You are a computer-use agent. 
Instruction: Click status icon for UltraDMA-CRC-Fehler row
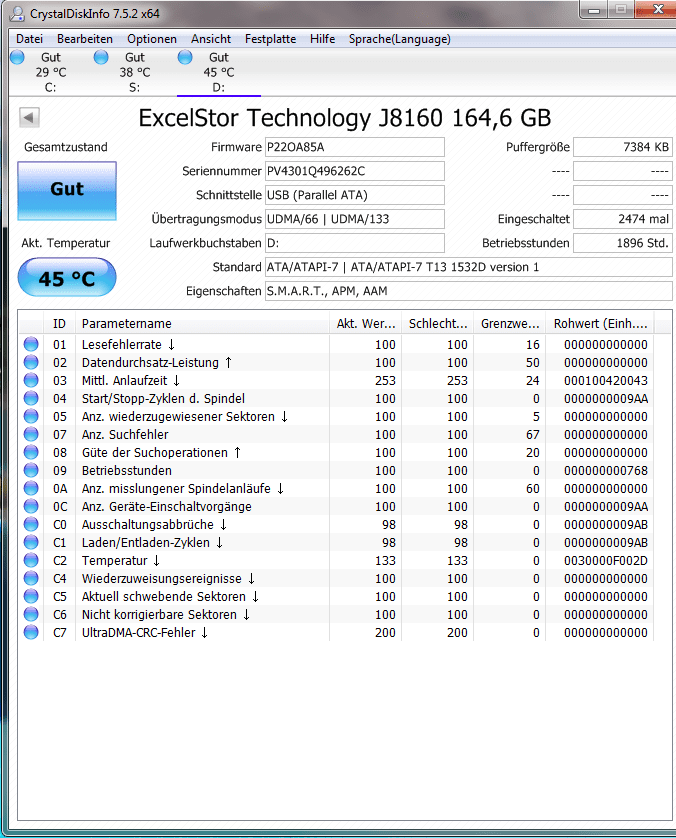tap(31, 632)
